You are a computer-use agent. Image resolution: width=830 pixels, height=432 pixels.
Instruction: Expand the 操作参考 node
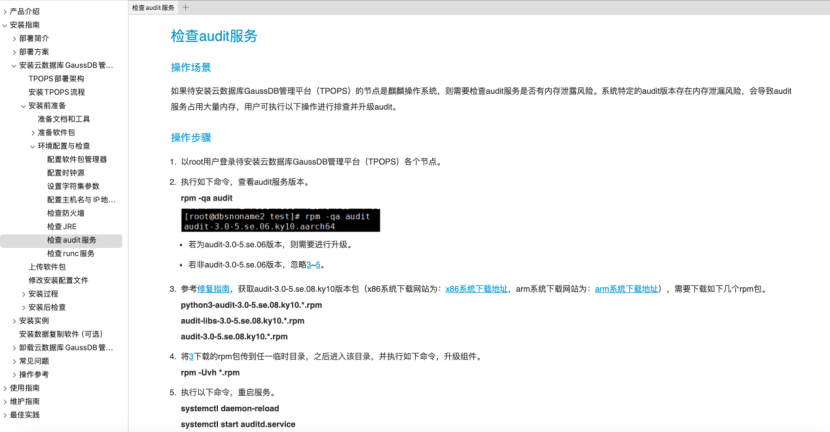tap(14, 375)
